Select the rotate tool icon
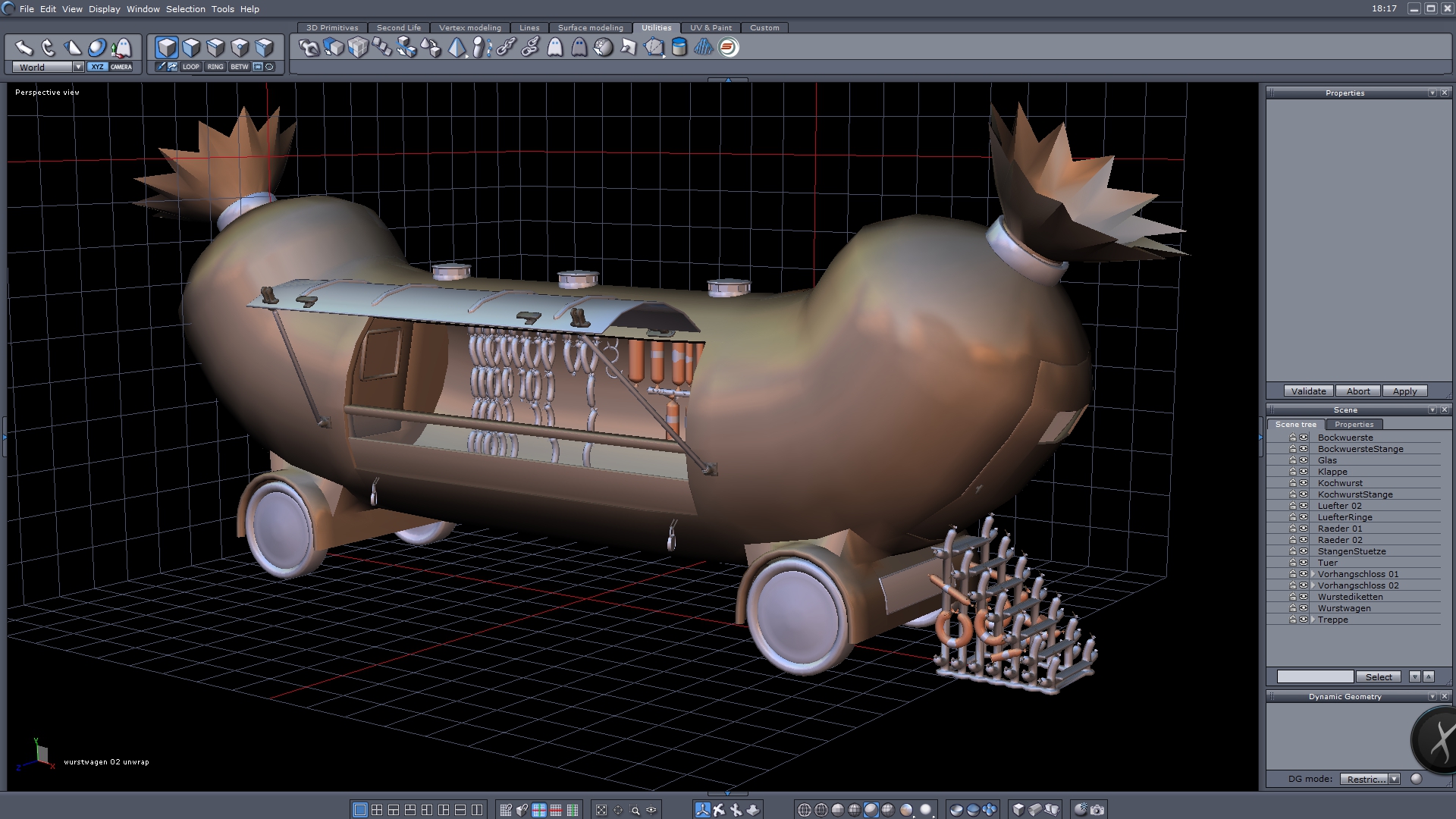Screen dimensions: 1456x819 pyautogui.click(x=49, y=48)
